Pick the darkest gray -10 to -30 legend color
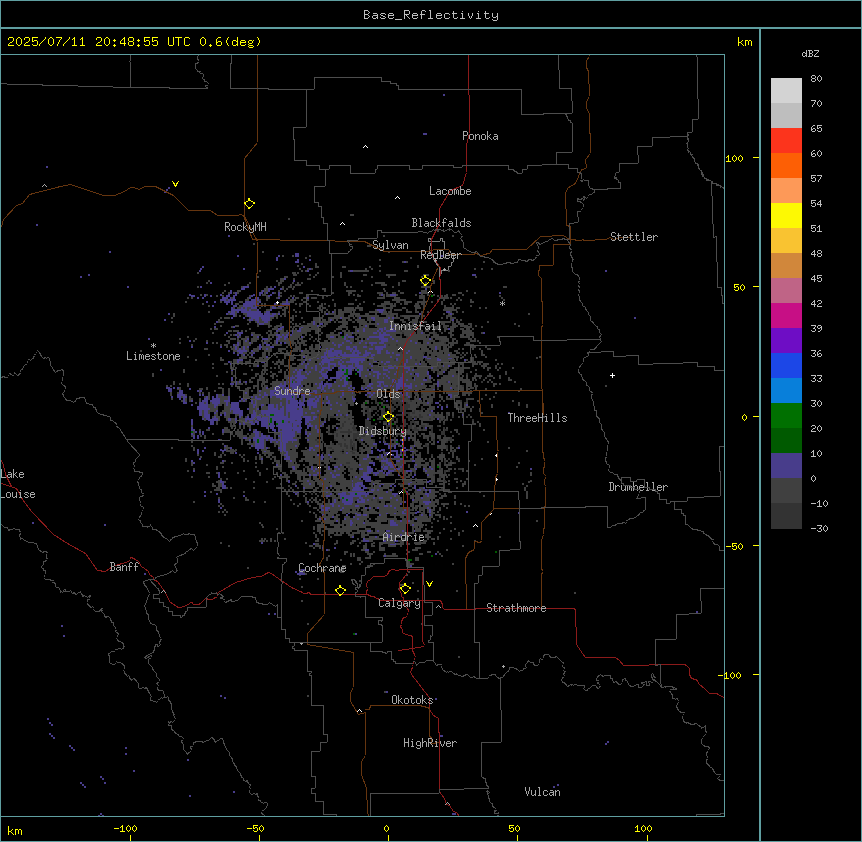The height and width of the screenshot is (842, 862). tap(786, 516)
